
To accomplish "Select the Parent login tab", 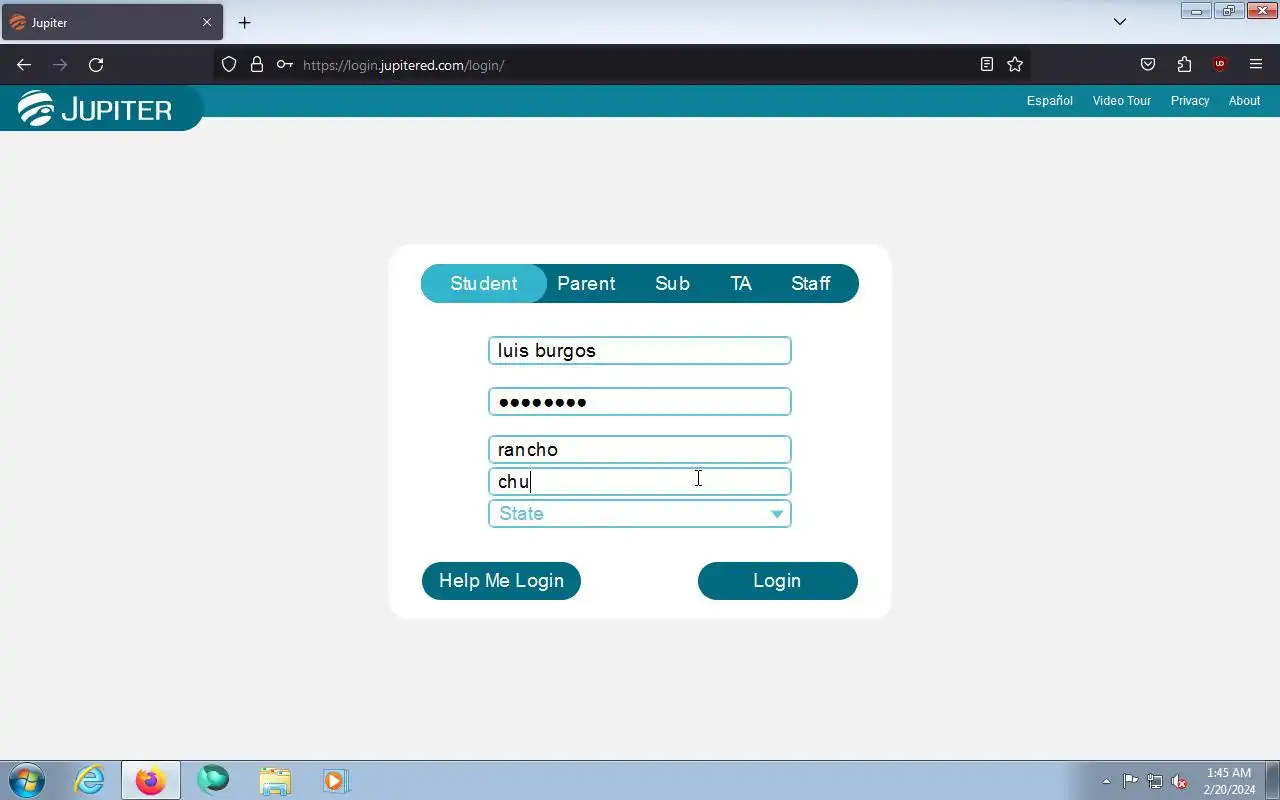I will pyautogui.click(x=586, y=284).
